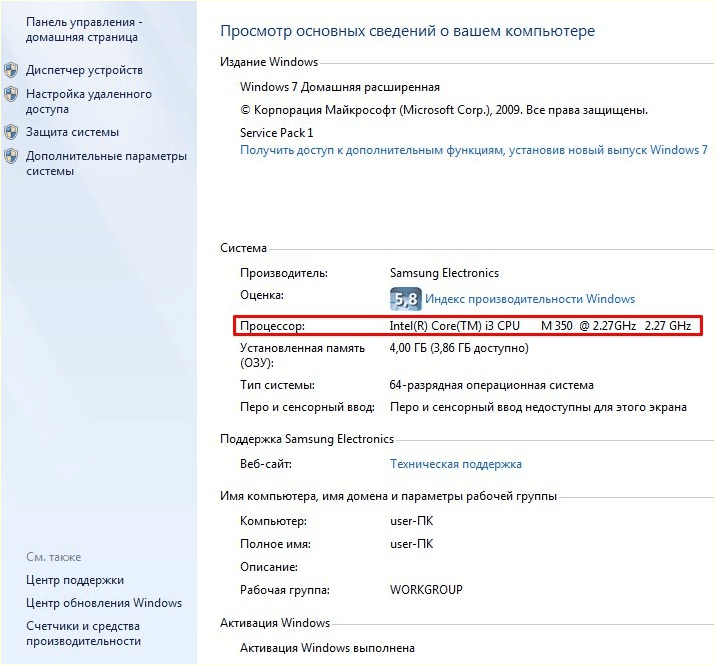Select text Windows 7 Домашняя расширенная
Screen dimensions: 715x665
[x=340, y=87]
